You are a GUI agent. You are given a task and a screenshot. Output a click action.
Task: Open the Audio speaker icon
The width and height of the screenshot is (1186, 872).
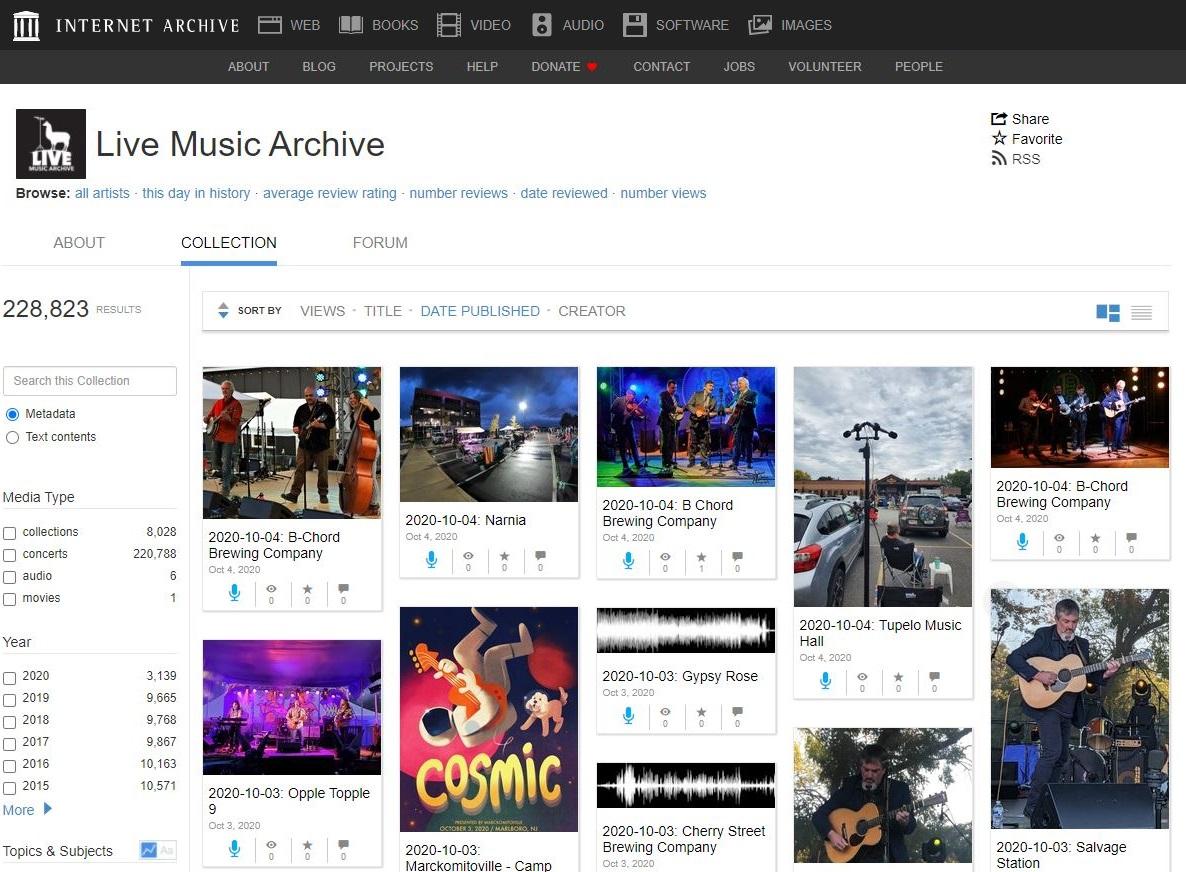click(x=542, y=25)
